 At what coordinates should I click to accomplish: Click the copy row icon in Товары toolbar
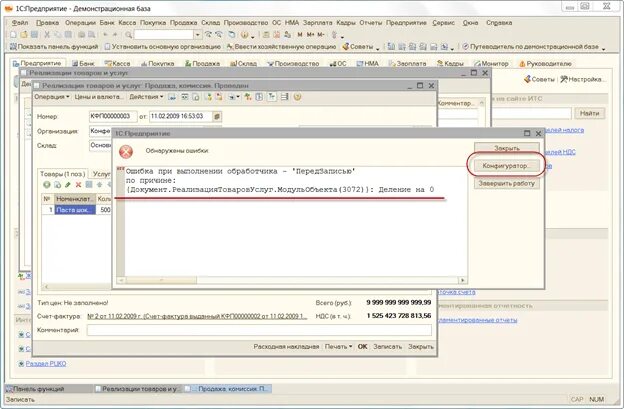pos(57,185)
